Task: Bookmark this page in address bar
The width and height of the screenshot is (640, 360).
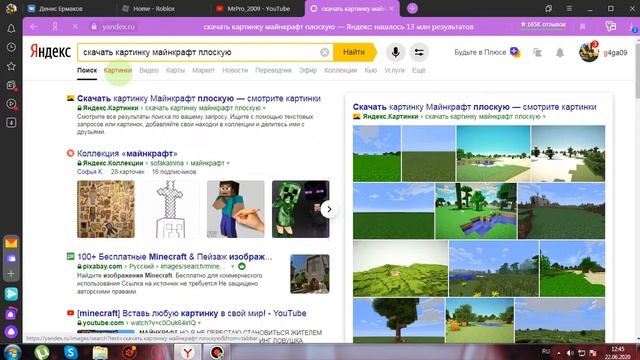Action: coord(582,27)
